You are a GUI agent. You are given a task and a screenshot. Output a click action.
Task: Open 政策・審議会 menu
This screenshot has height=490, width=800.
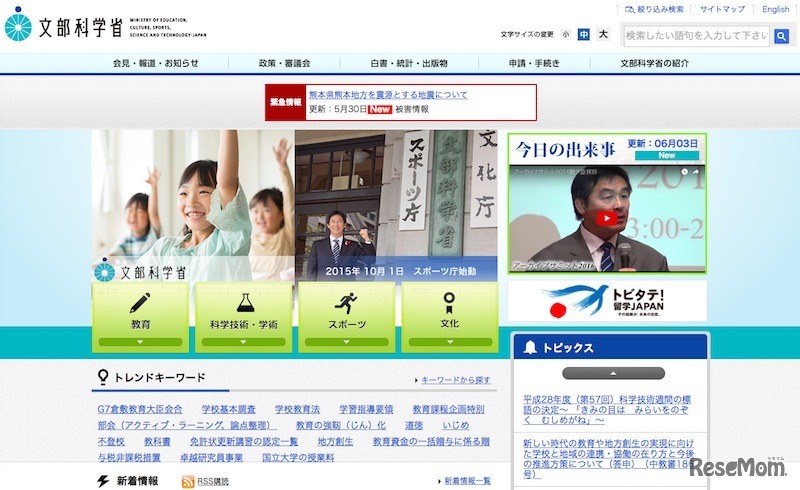click(284, 63)
